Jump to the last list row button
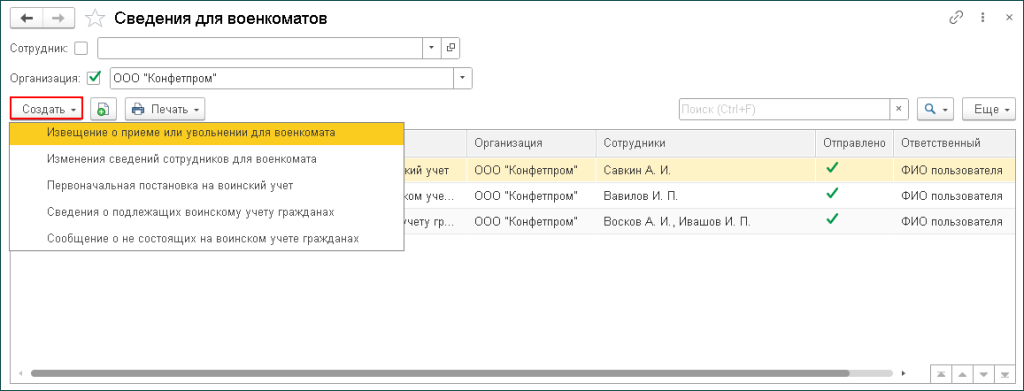This screenshot has width=1024, height=391. coord(1005,375)
